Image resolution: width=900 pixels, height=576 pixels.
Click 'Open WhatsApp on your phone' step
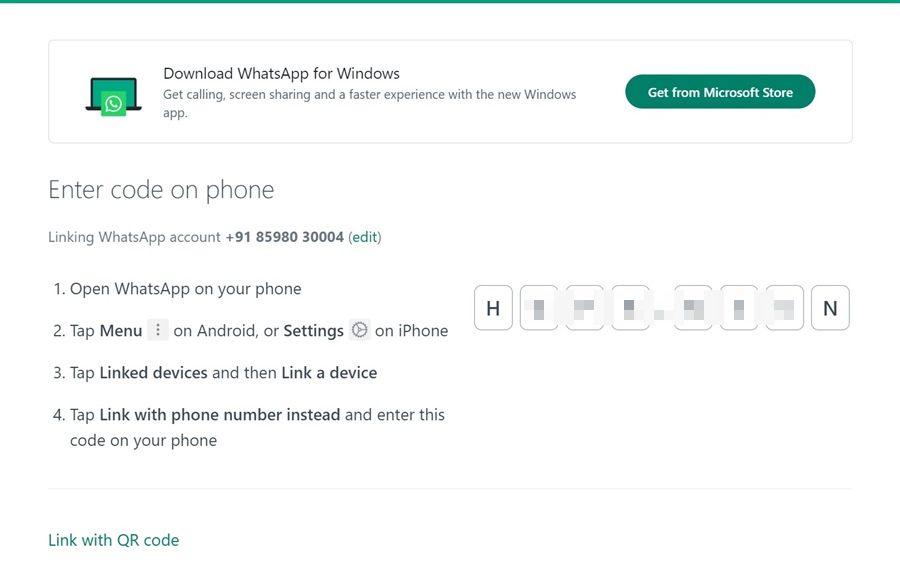185,289
